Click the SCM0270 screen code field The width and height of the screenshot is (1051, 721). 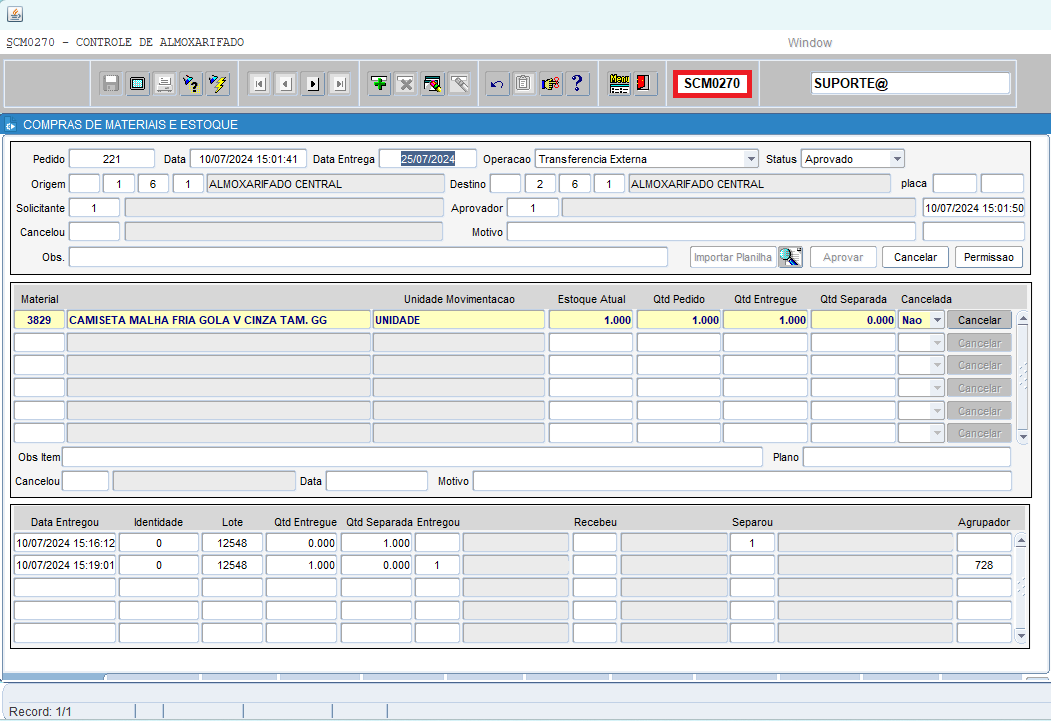(x=712, y=84)
